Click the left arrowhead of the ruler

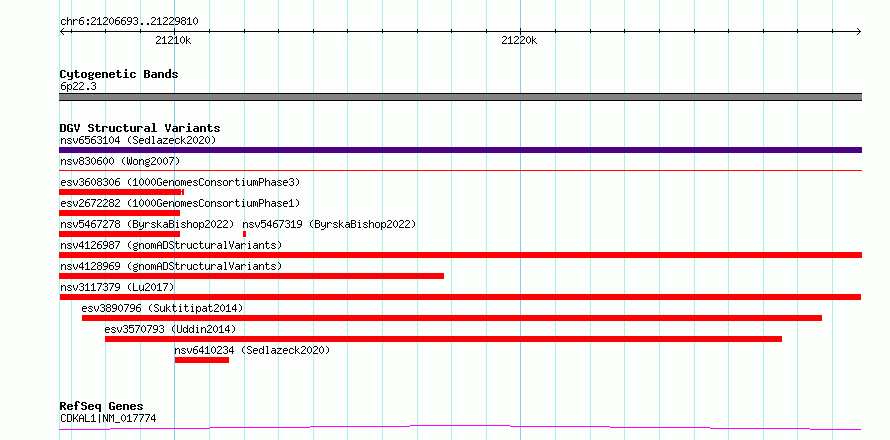62,32
